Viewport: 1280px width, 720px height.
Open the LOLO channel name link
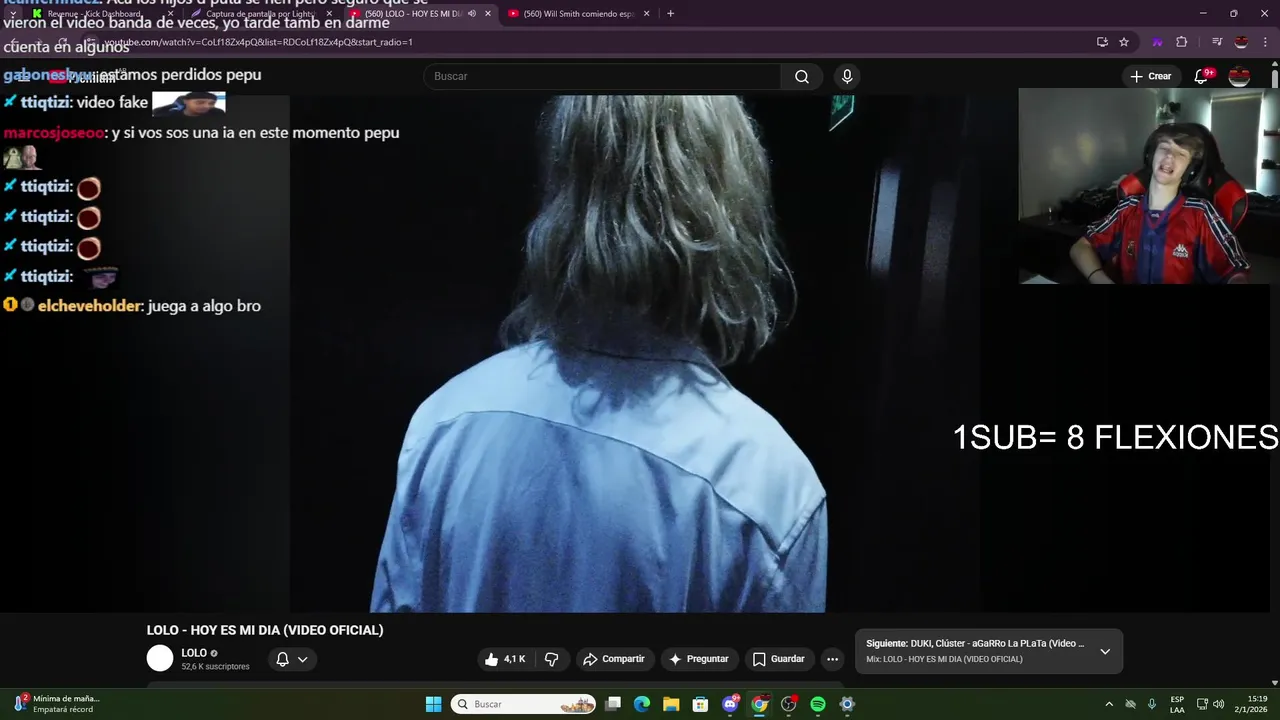tap(194, 653)
